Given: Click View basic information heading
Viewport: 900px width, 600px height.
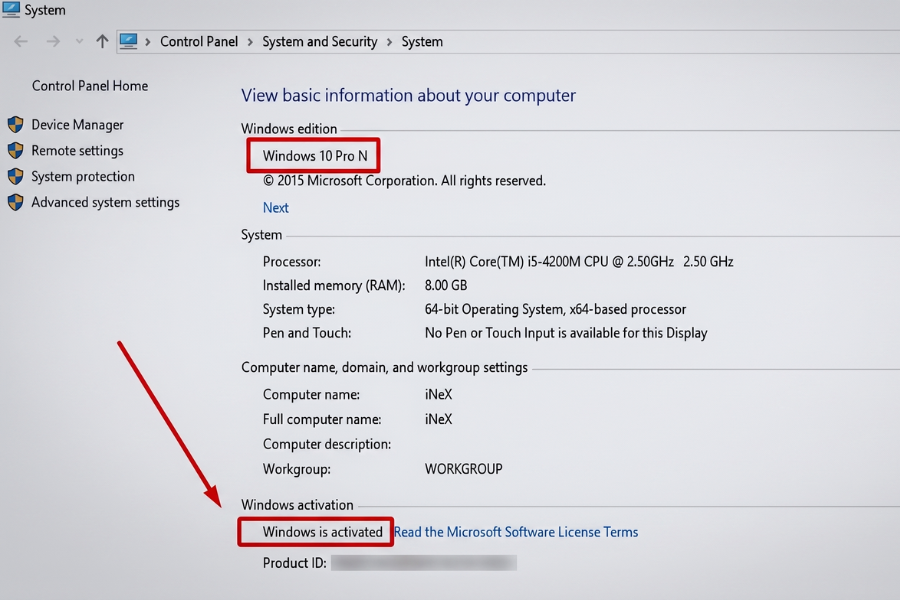Looking at the screenshot, I should (408, 95).
